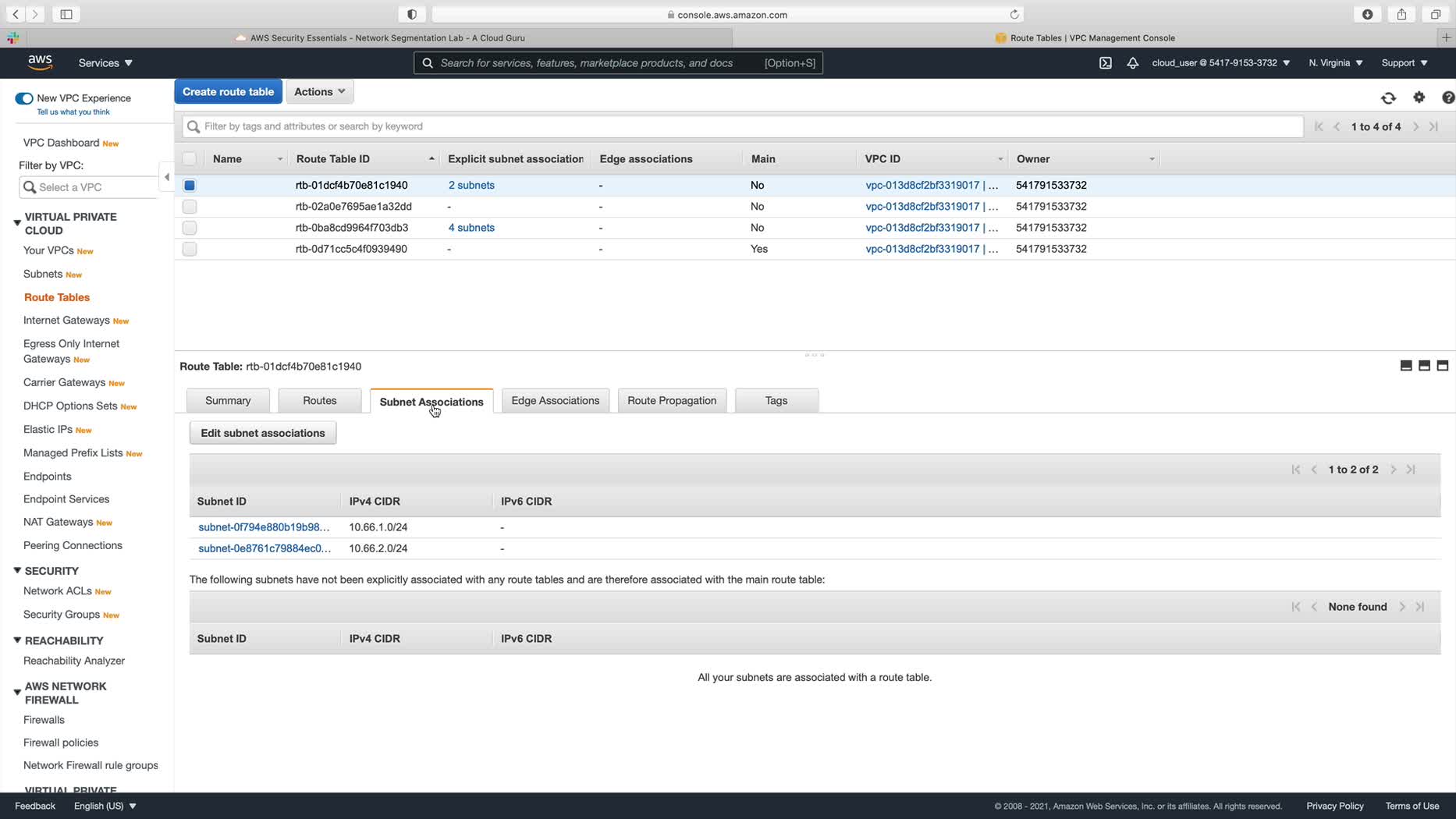Click the browser share icon
Image resolution: width=1456 pixels, height=819 pixels.
pyautogui.click(x=1401, y=14)
